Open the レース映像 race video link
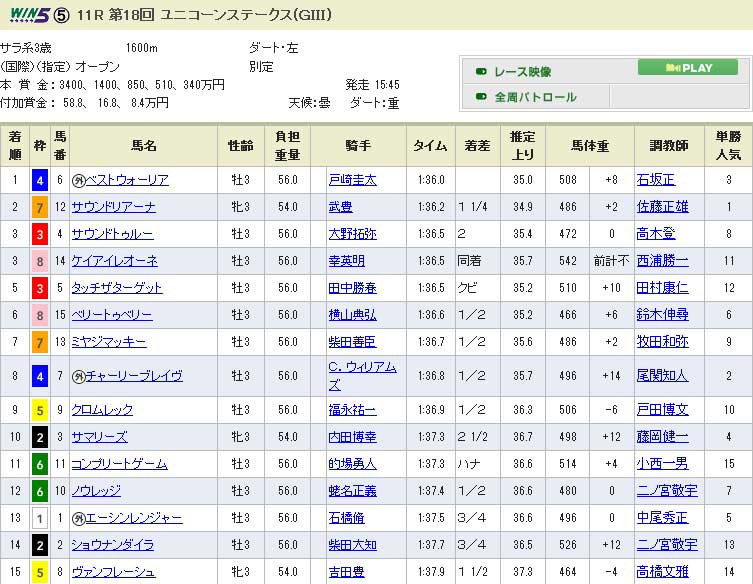This screenshot has width=753, height=584. click(522, 72)
